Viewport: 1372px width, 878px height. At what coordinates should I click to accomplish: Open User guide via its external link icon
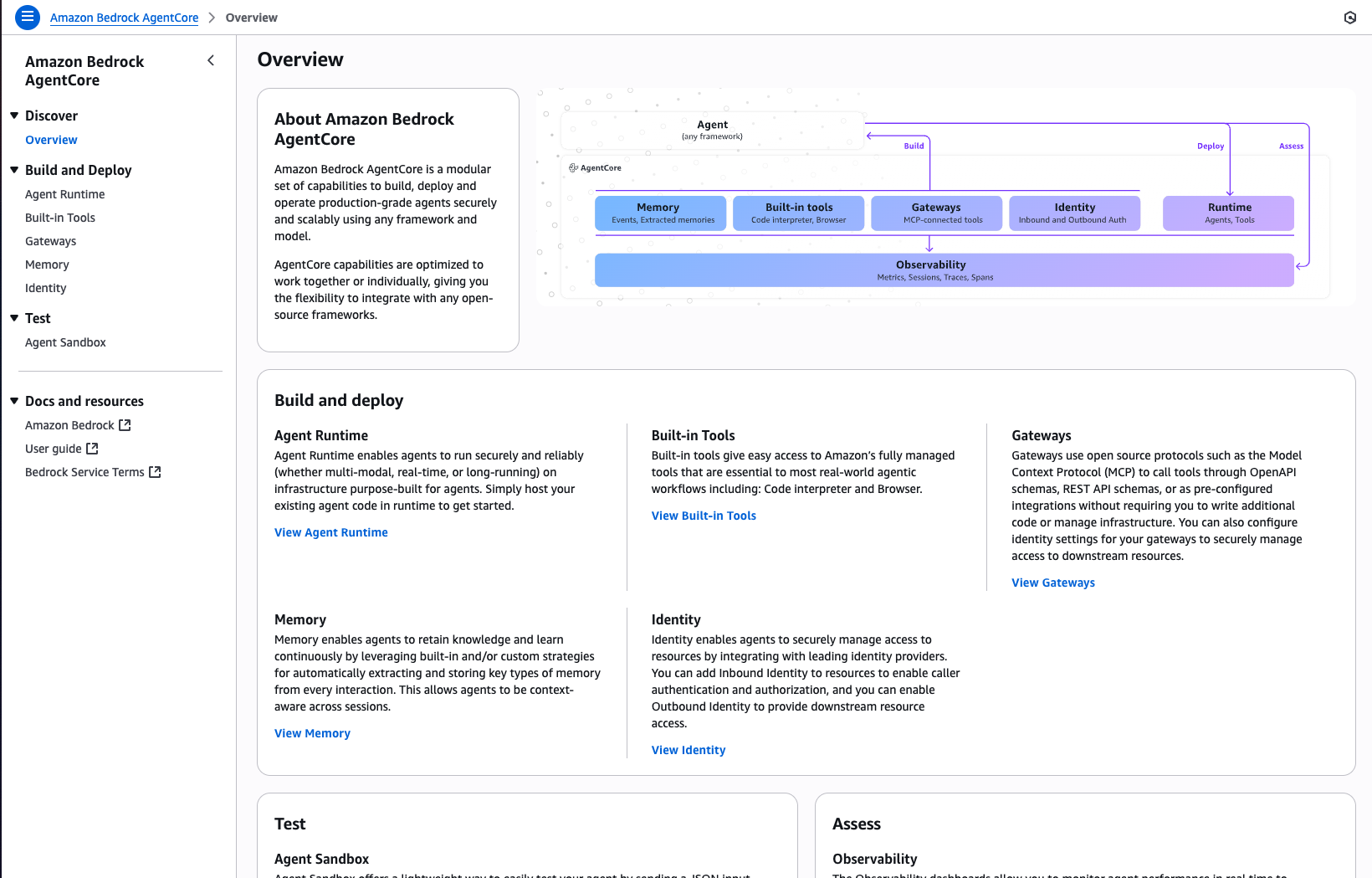click(91, 448)
